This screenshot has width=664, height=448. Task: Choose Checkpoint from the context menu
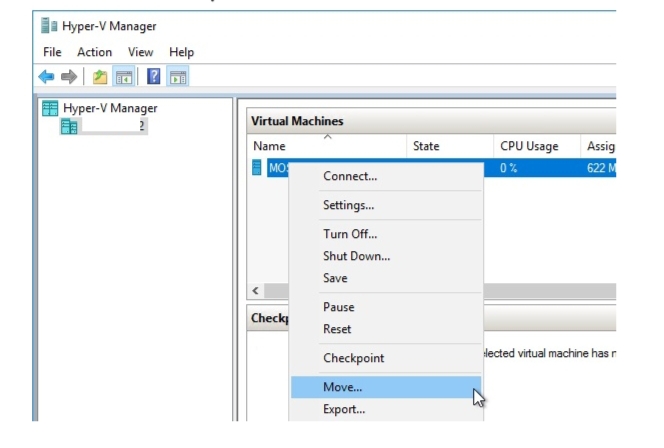386,358
